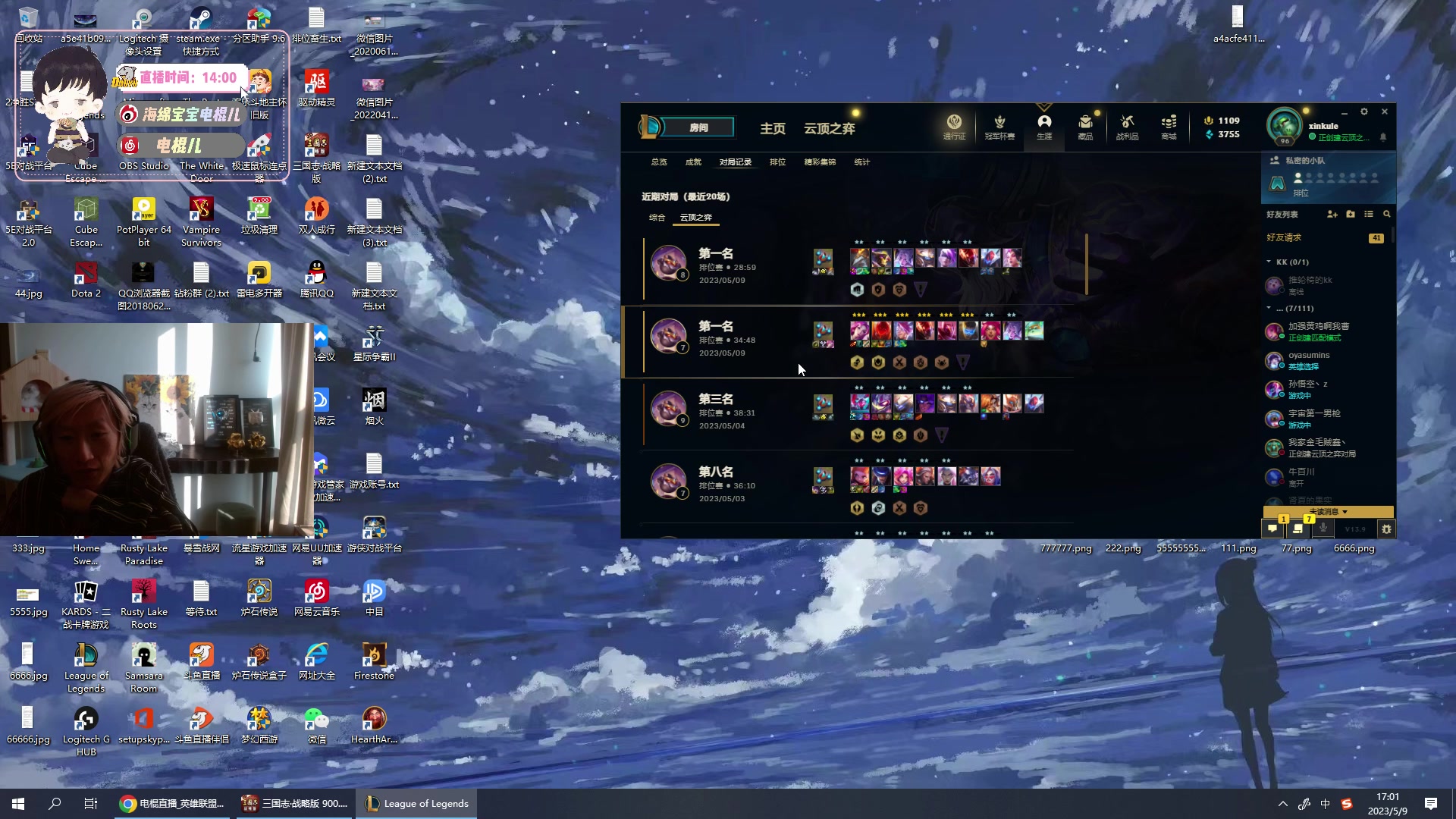This screenshot has width=1456, height=819.
Task: Click the match history scrollbar
Action: (1086, 264)
